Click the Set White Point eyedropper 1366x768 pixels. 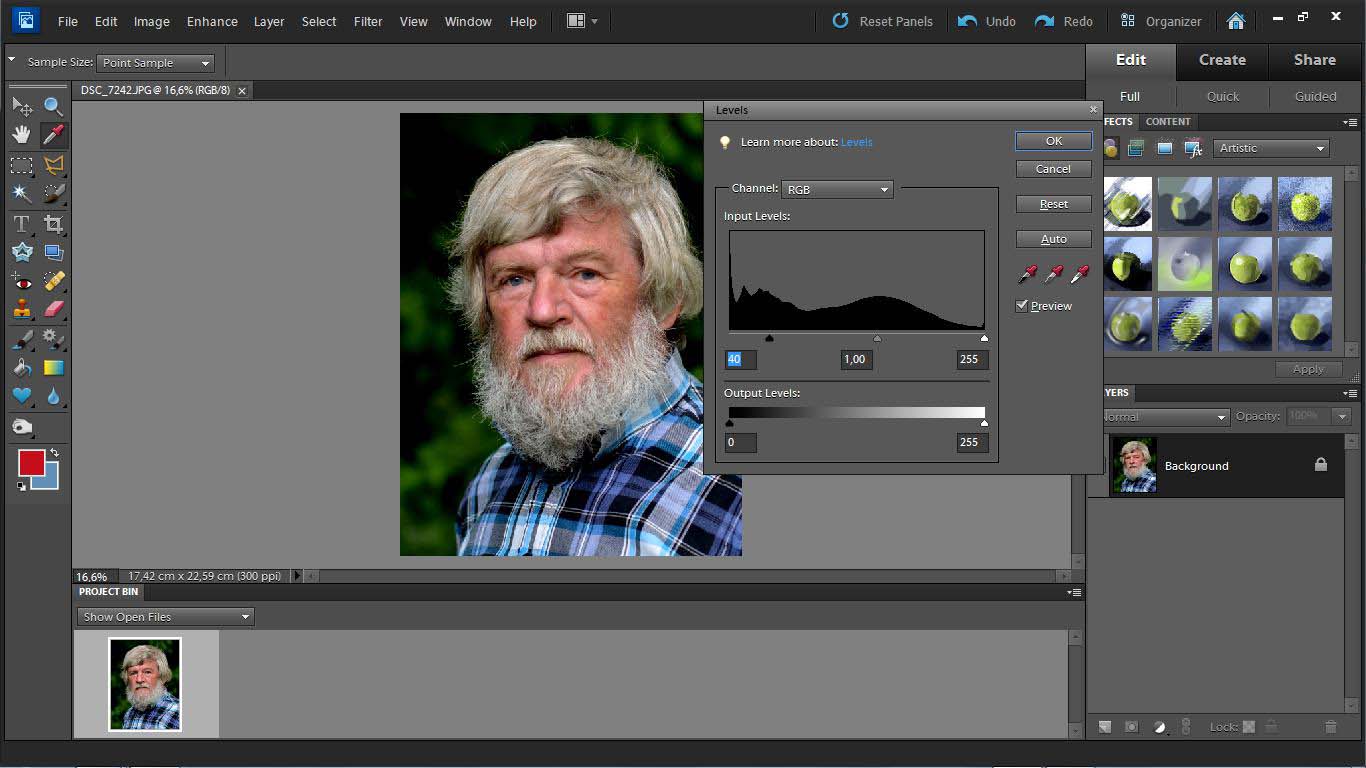(1079, 274)
